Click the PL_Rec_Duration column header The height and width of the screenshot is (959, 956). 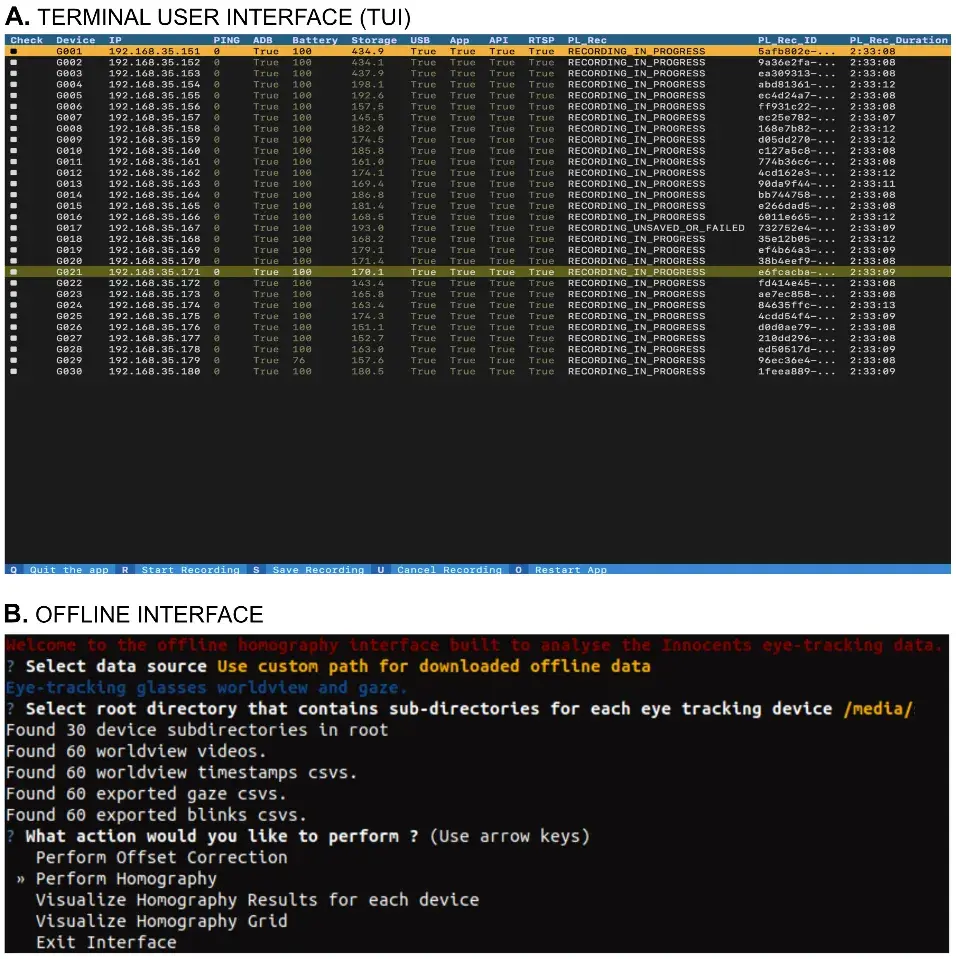pyautogui.click(x=898, y=40)
